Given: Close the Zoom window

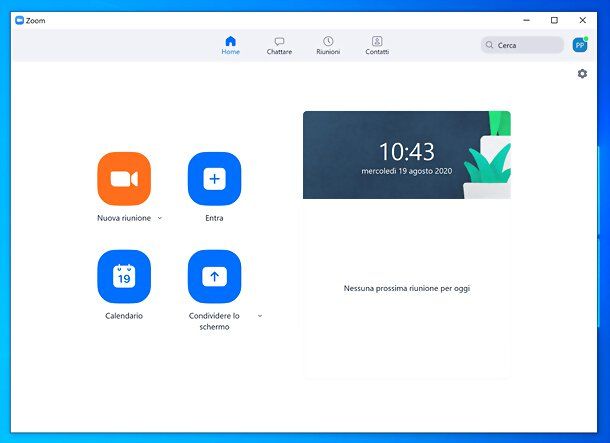Looking at the screenshot, I should coord(582,20).
